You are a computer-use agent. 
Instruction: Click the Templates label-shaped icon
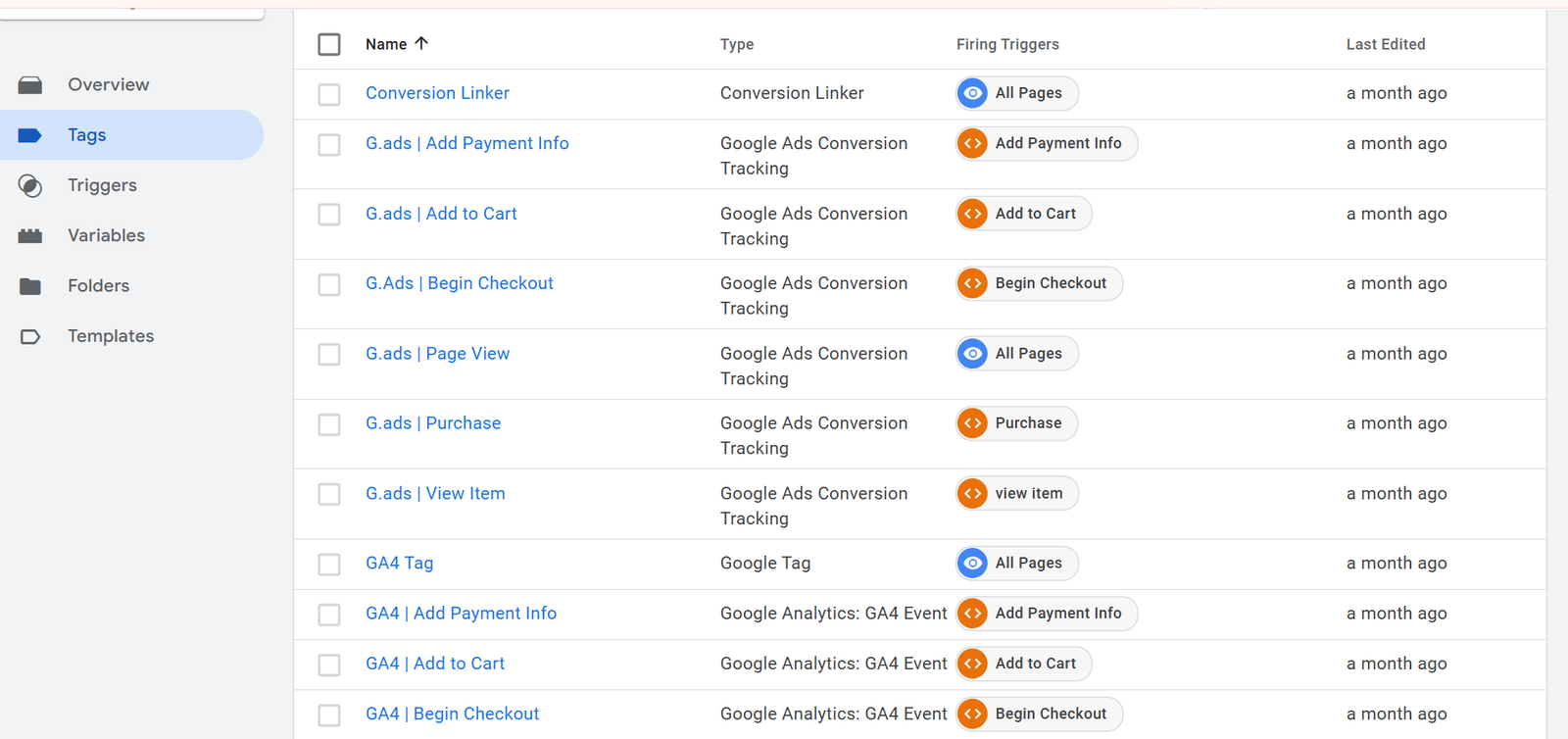30,337
